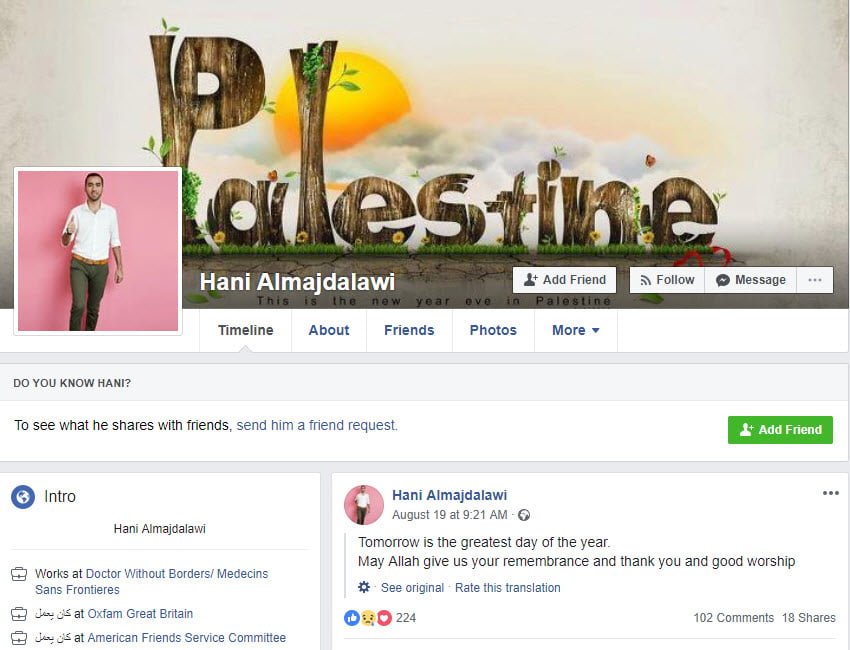This screenshot has width=850, height=650.
Task: Go to the Photos tab
Action: pyautogui.click(x=493, y=330)
